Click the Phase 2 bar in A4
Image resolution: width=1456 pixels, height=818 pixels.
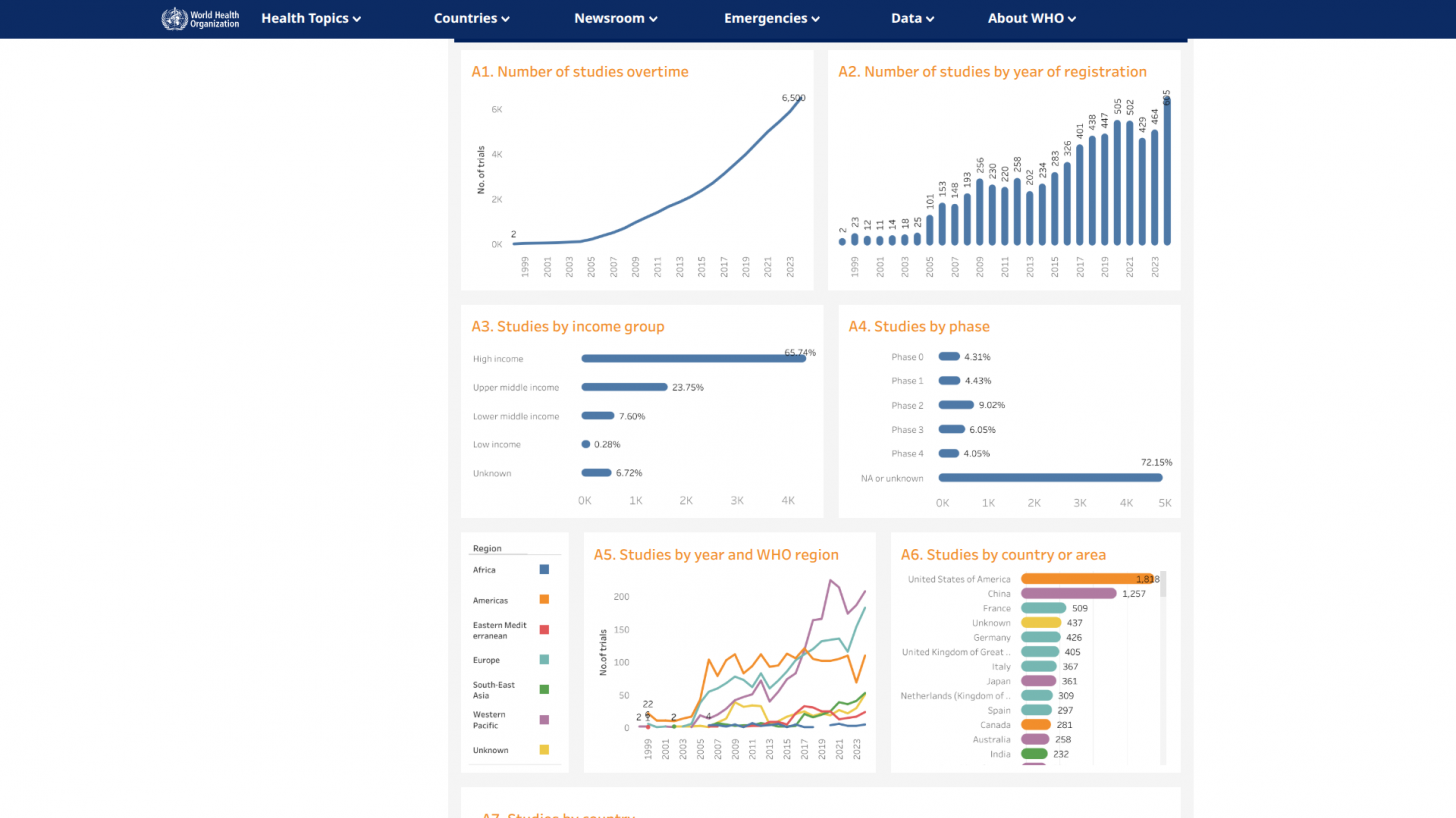point(956,405)
